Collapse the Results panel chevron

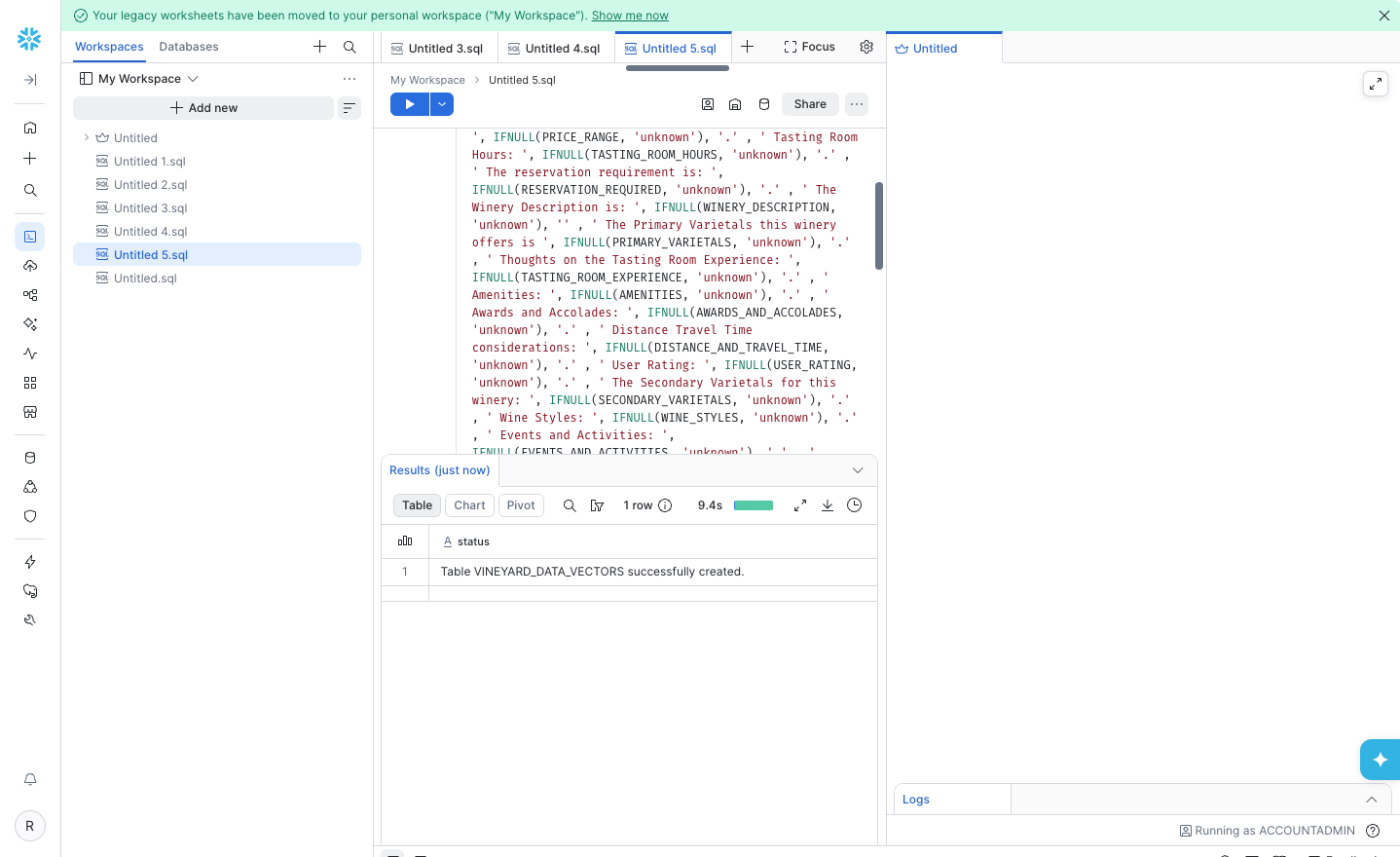[858, 470]
